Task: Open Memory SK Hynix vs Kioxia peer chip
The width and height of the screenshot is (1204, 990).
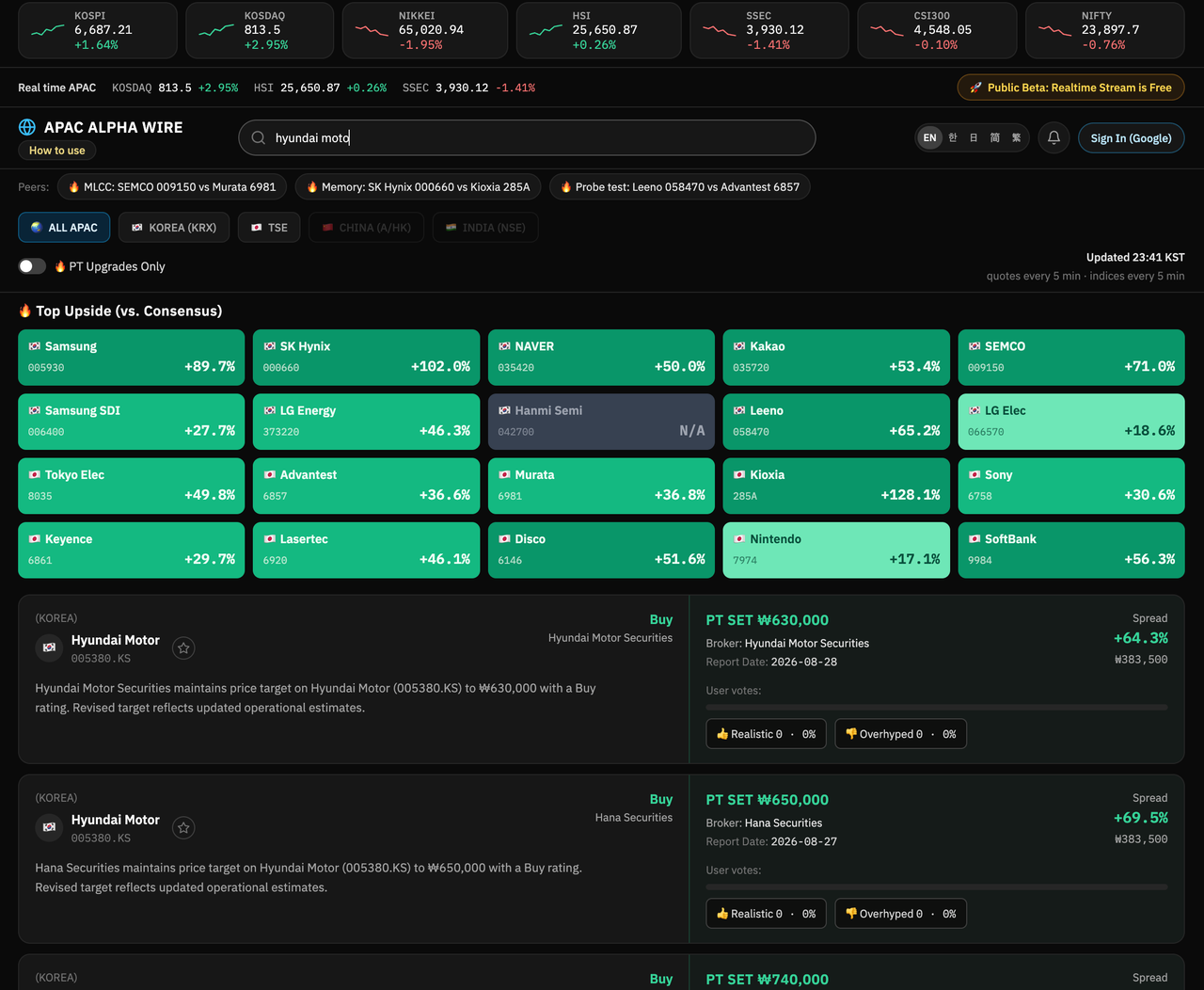Action: (419, 187)
